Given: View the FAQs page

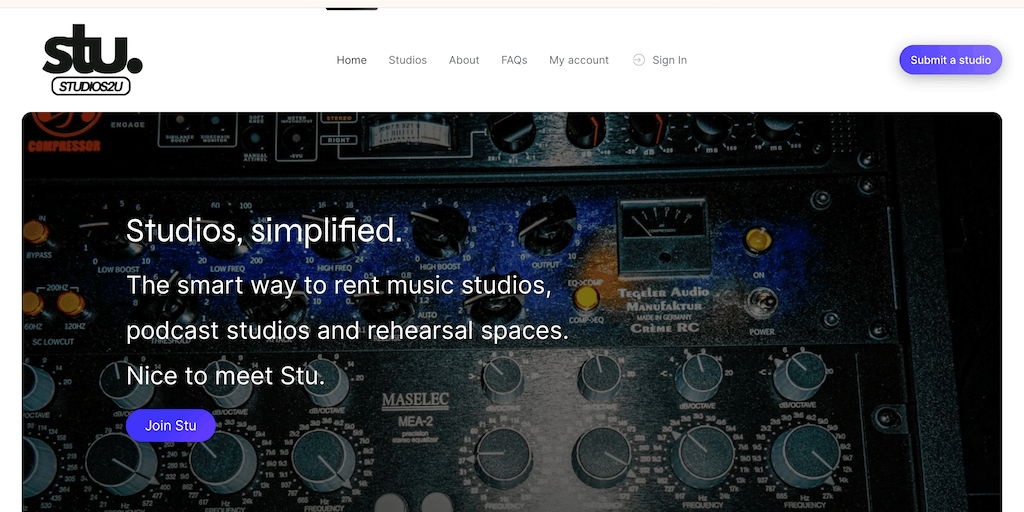Looking at the screenshot, I should coord(514,60).
